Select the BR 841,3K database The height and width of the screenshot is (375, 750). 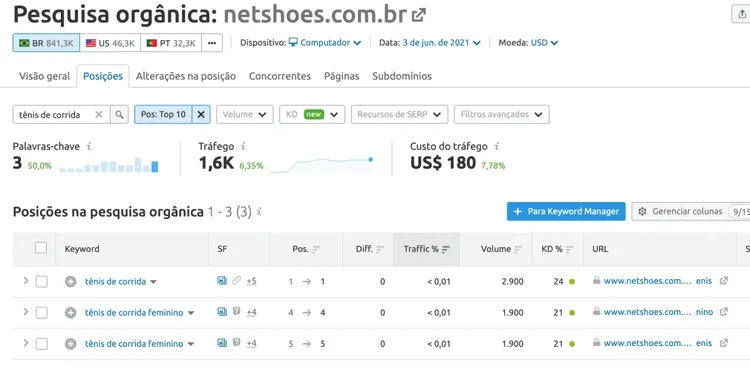click(x=46, y=43)
